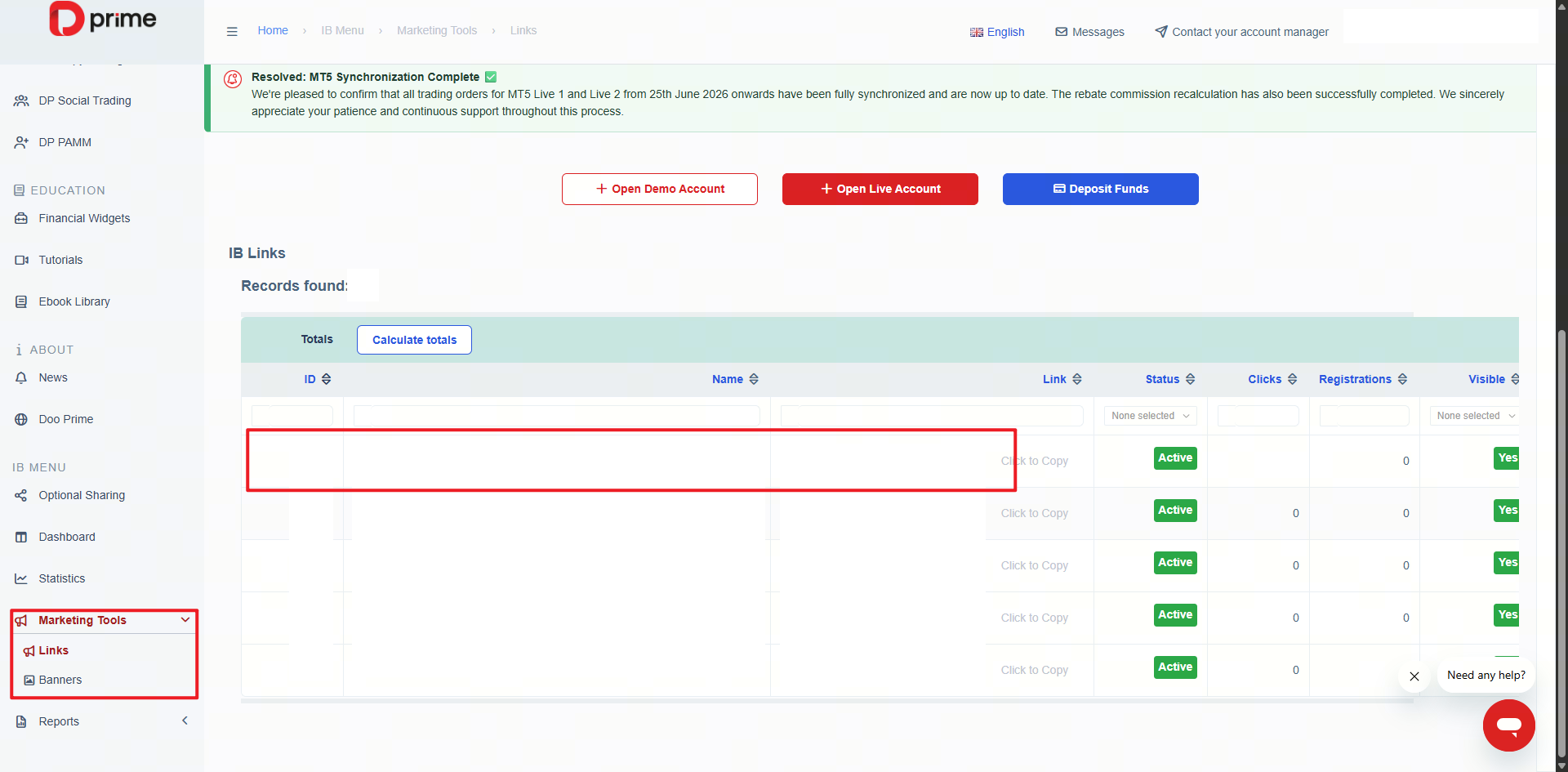Viewport: 1568px width, 772px height.
Task: Click the Marketing Tools megaphone icon
Action: (21, 620)
